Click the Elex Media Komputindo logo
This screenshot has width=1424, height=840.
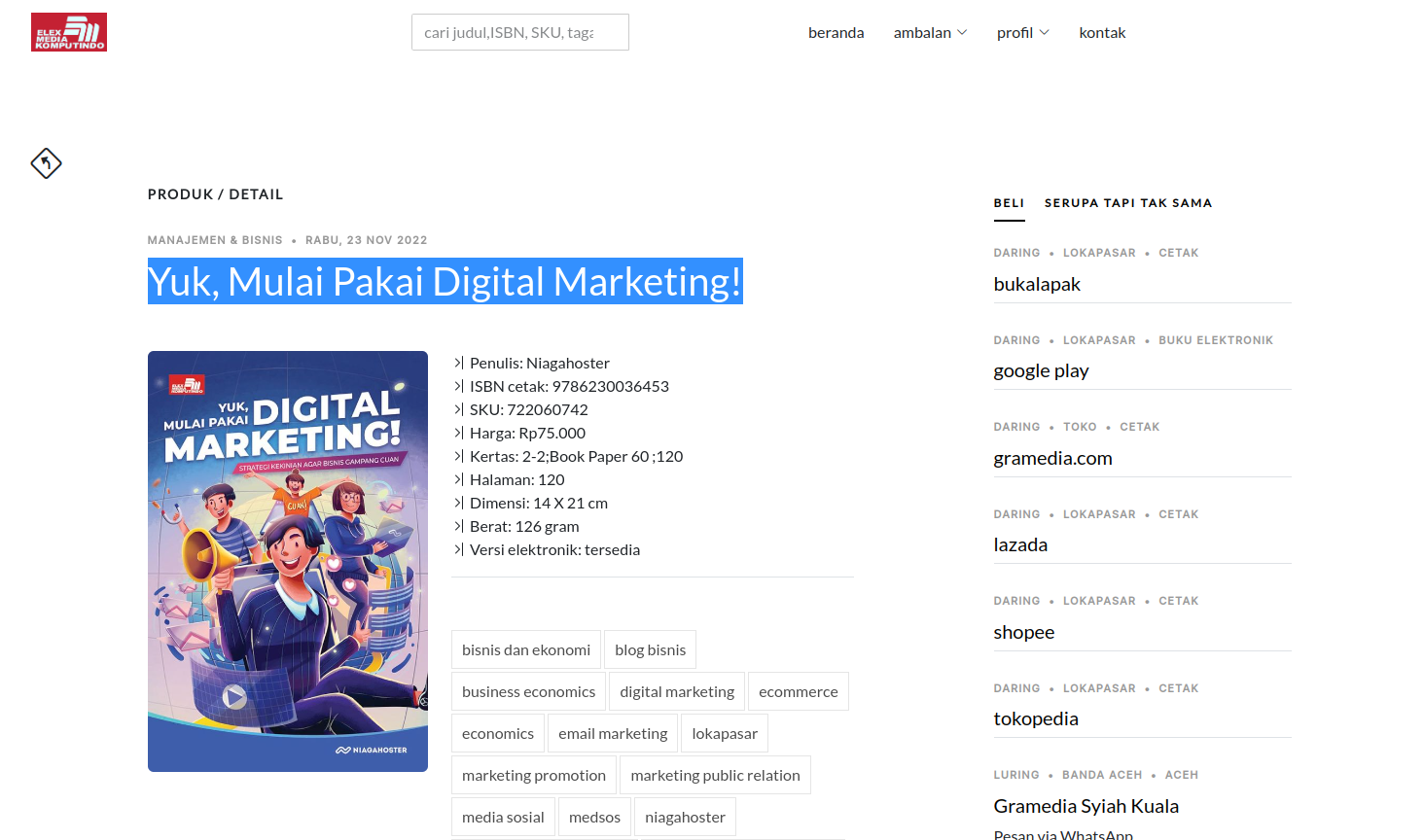point(69,32)
